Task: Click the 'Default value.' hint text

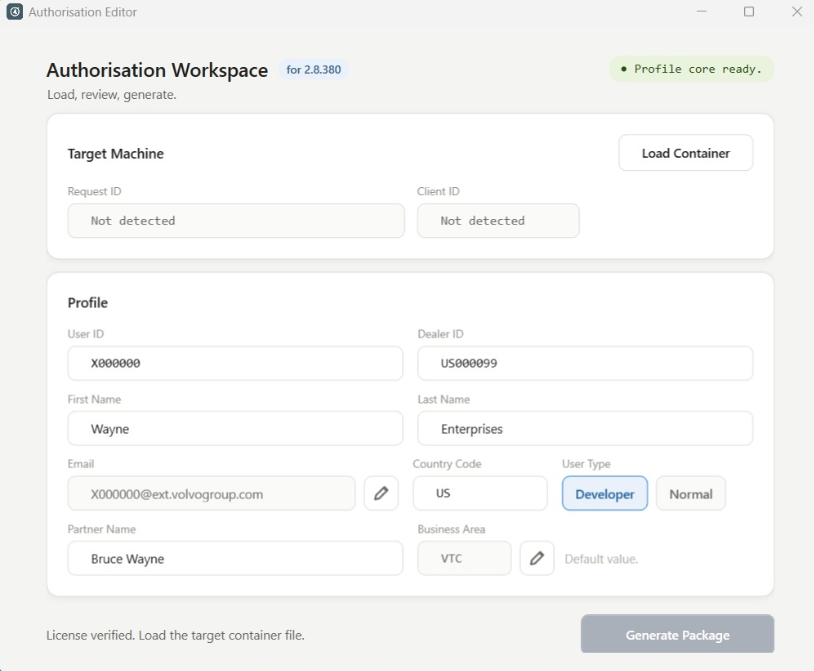Action: (x=601, y=559)
